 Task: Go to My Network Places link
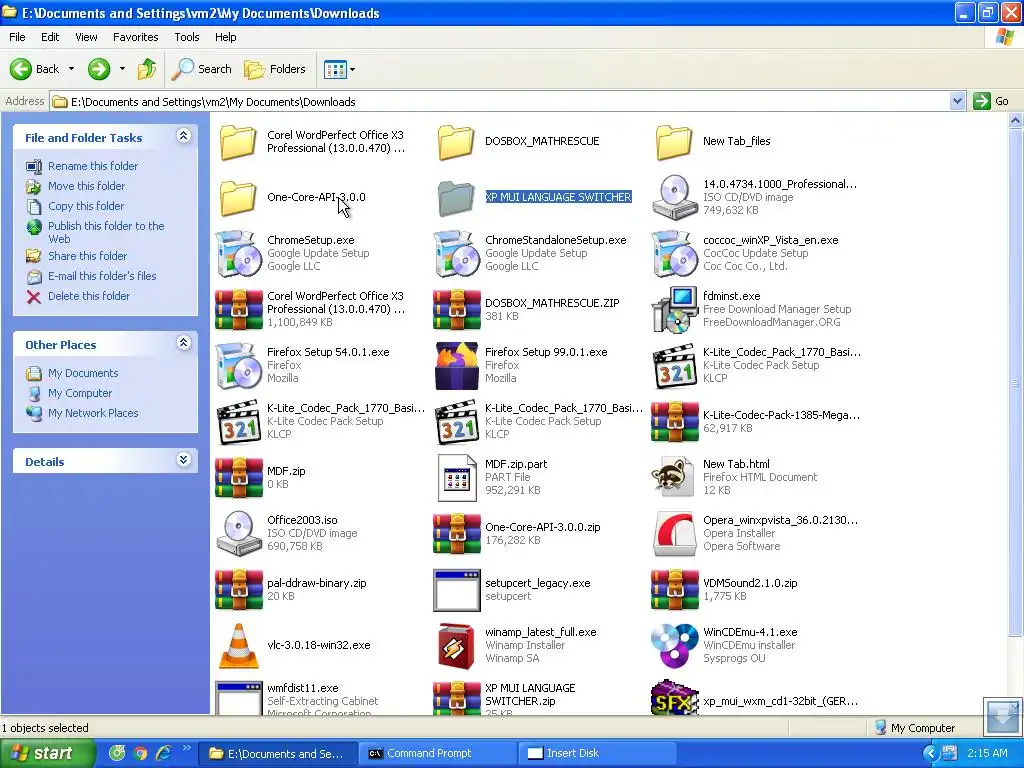pyautogui.click(x=93, y=413)
